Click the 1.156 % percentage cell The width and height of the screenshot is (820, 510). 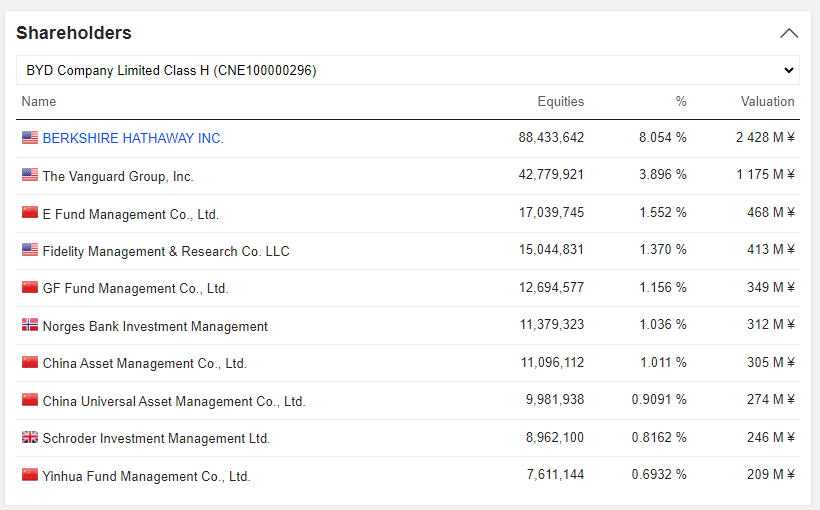pos(663,287)
